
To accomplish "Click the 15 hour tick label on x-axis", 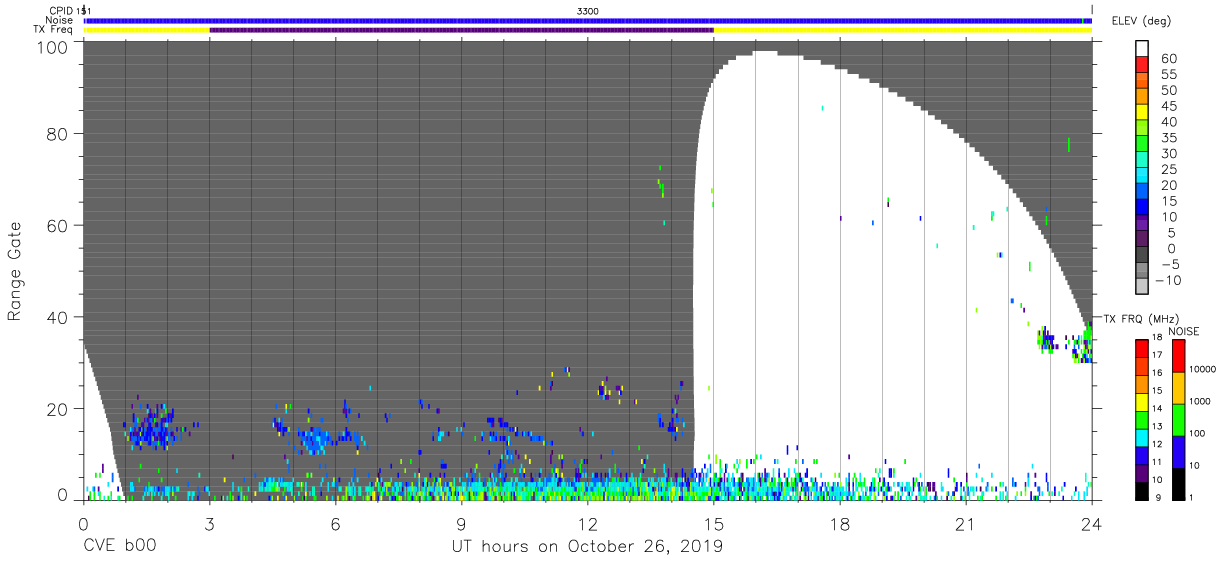I will pos(713,524).
